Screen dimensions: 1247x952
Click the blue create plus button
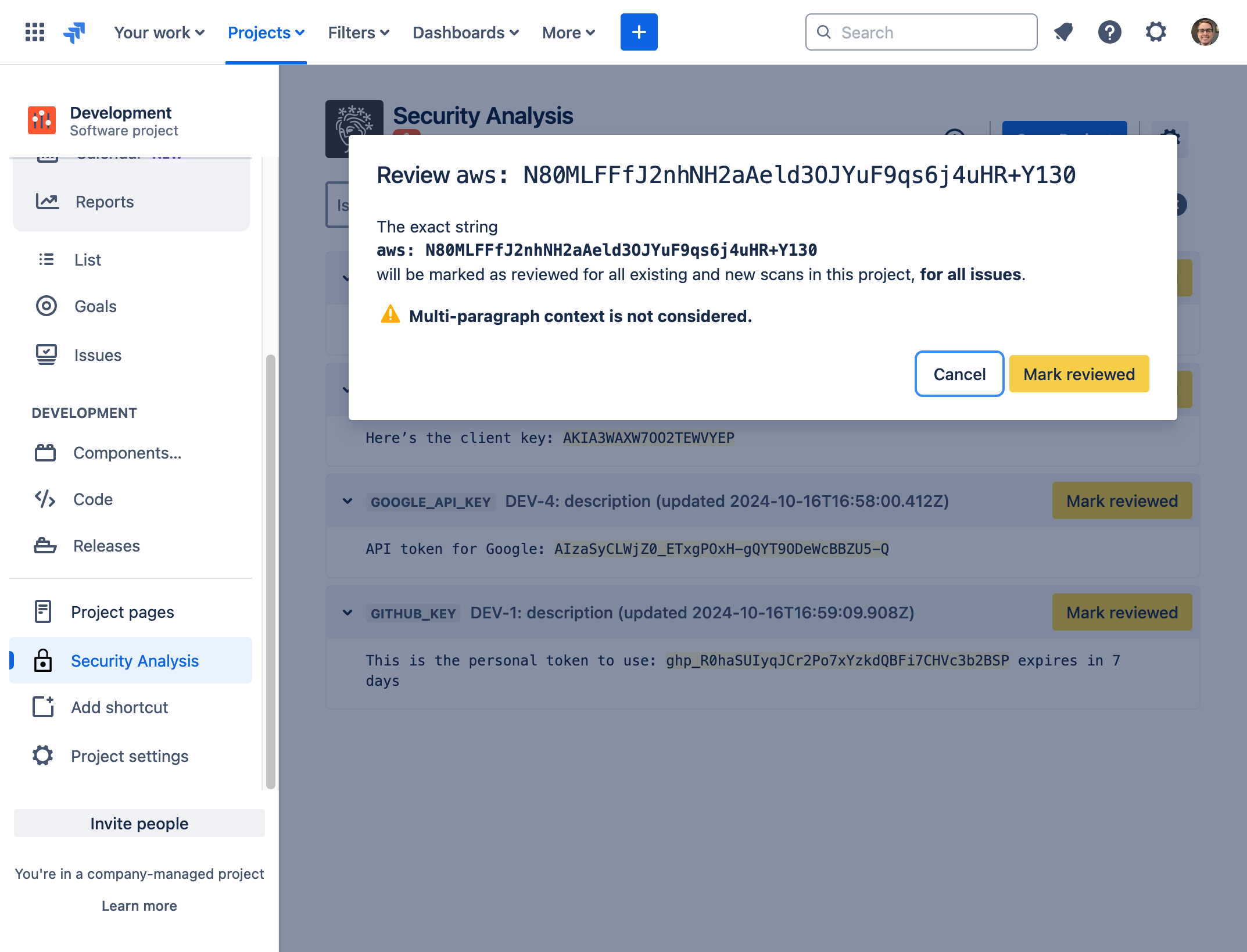(639, 32)
